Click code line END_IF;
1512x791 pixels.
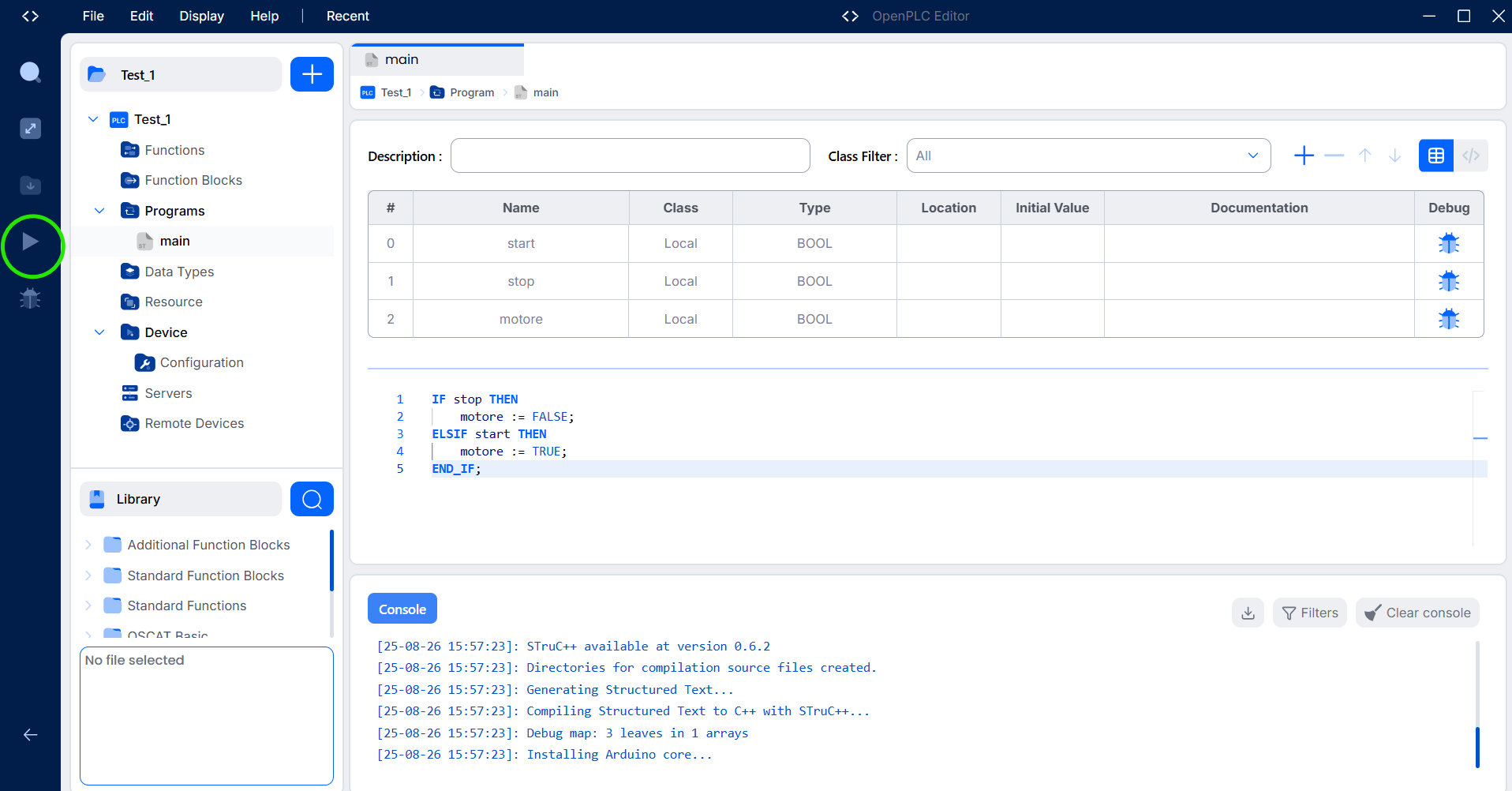coord(456,469)
